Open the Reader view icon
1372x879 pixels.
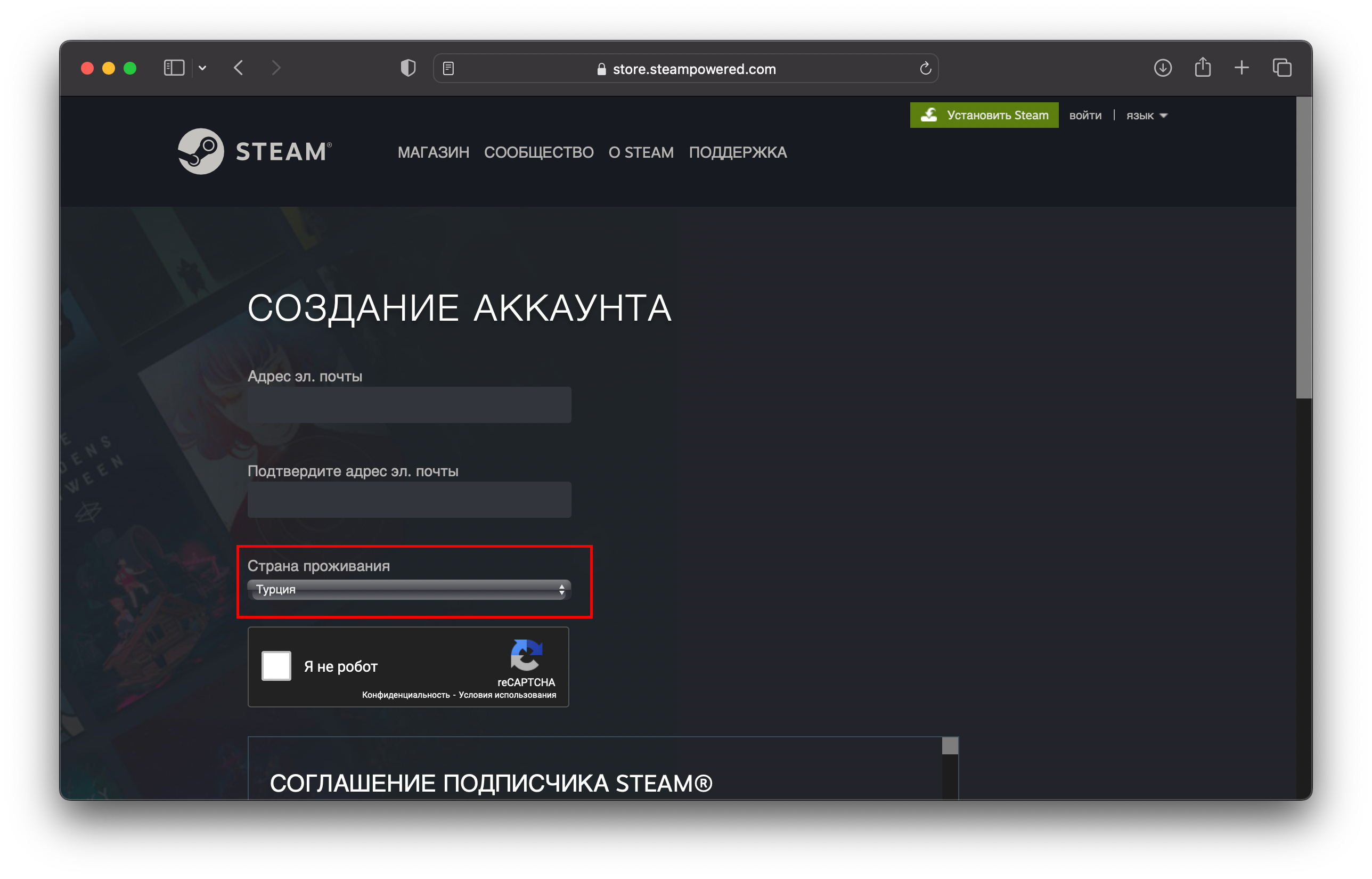click(x=448, y=69)
